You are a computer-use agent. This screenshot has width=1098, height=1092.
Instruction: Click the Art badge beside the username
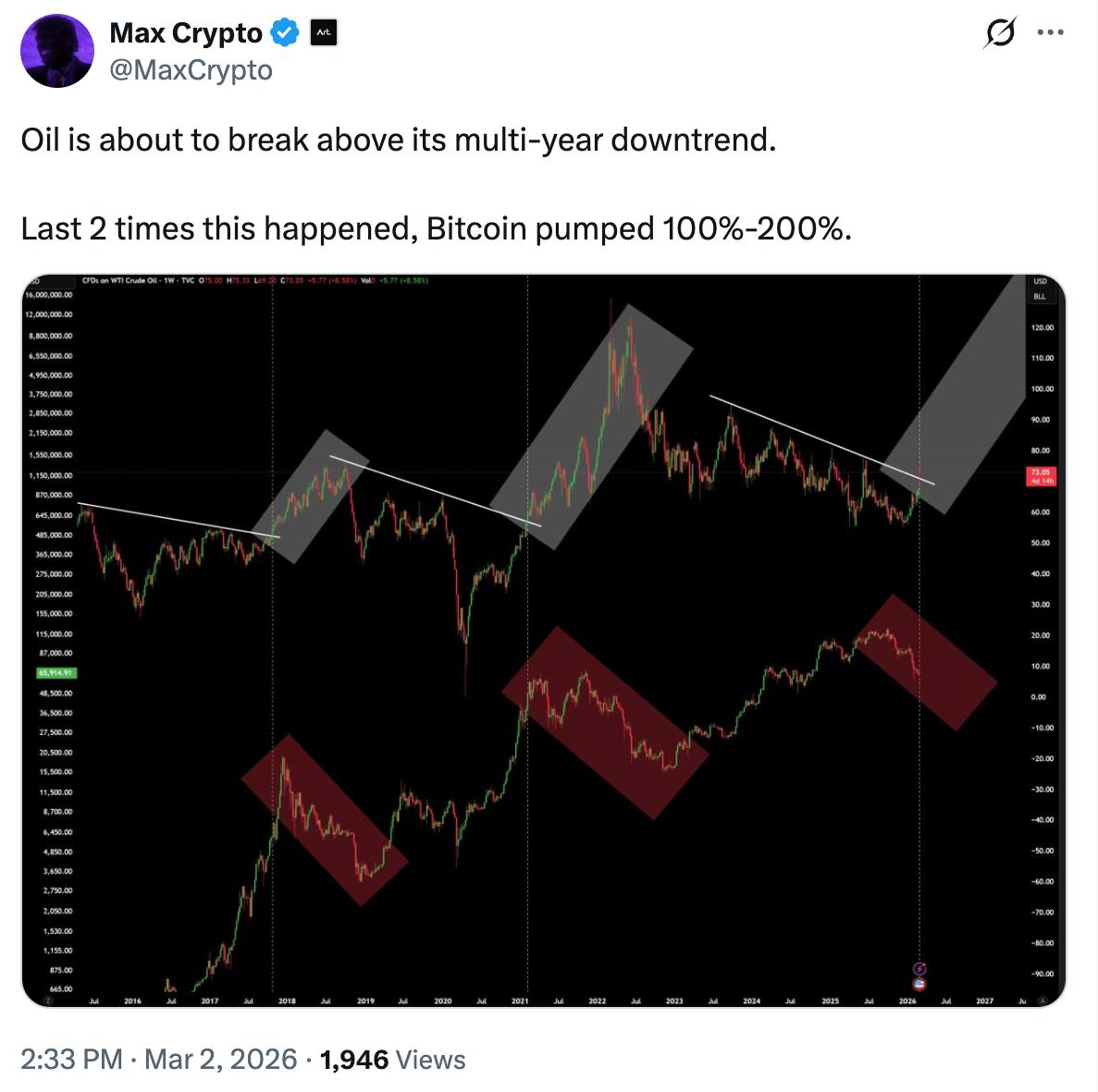coord(323,33)
